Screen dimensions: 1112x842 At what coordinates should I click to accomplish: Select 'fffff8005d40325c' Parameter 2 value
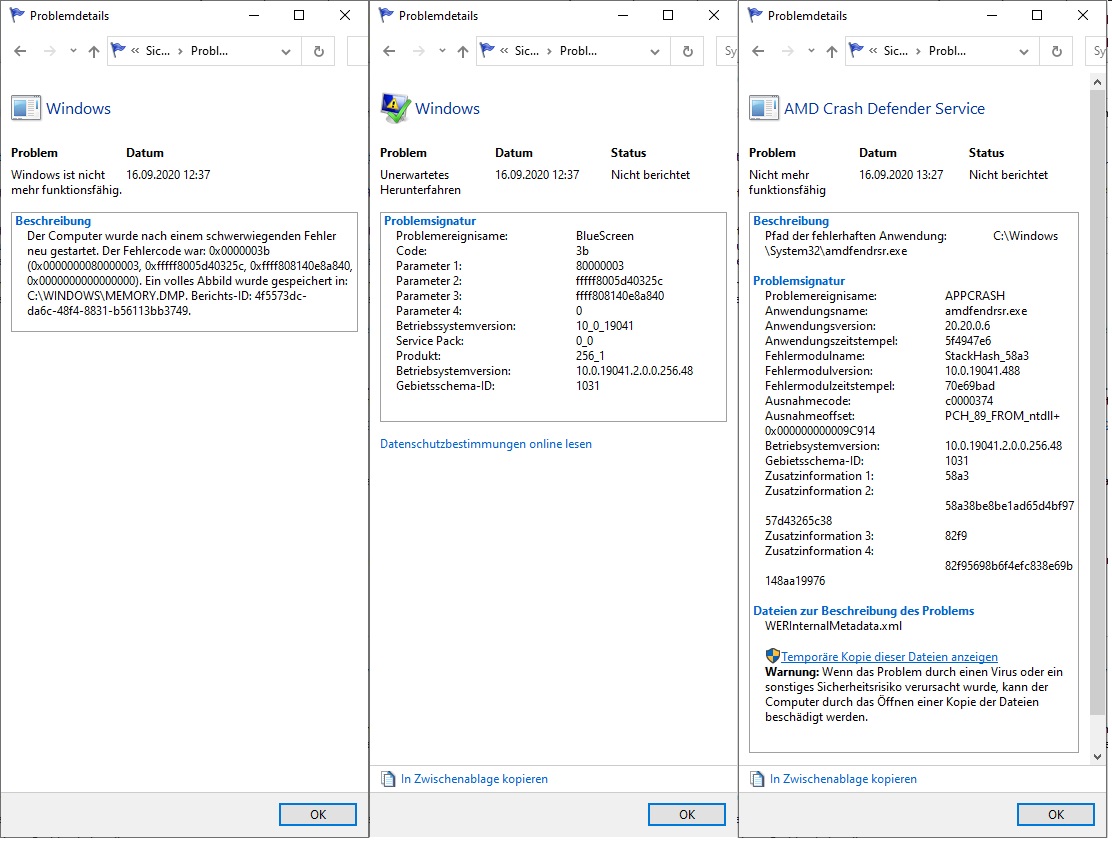pyautogui.click(x=619, y=281)
